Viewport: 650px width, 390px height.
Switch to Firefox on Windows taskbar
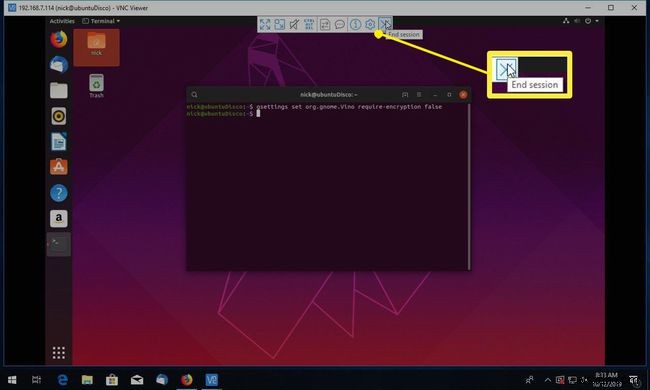point(187,380)
